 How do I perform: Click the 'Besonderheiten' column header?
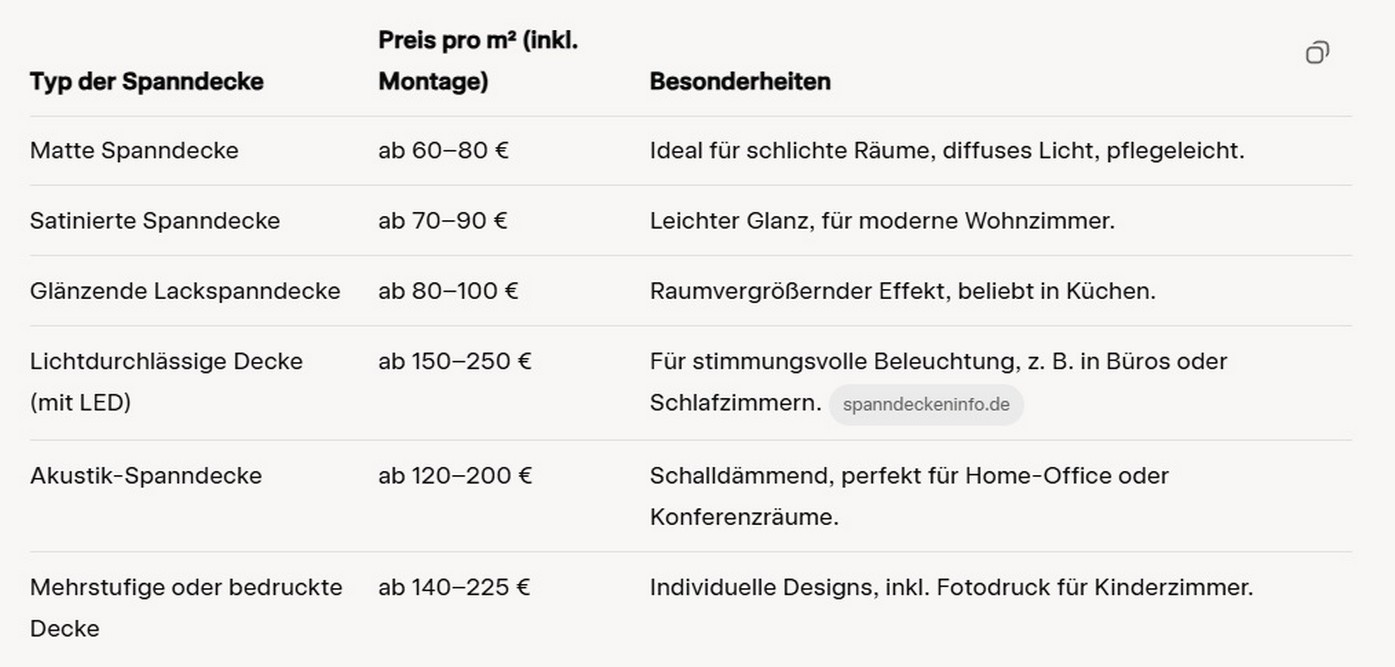pos(740,82)
